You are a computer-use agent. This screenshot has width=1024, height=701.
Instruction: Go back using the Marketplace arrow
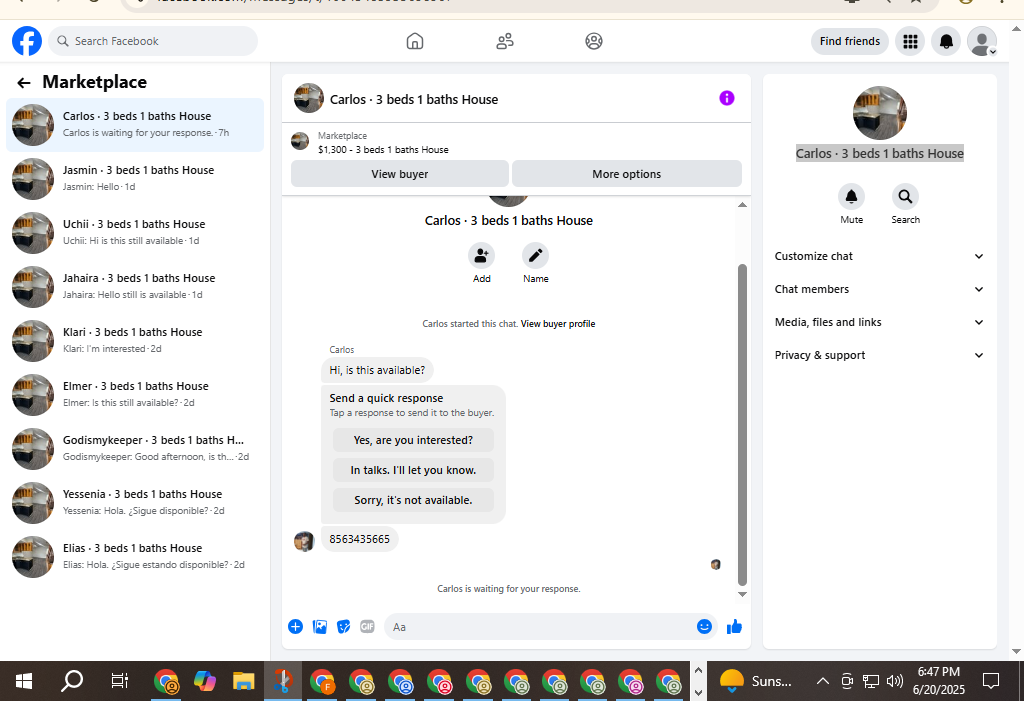tap(24, 82)
